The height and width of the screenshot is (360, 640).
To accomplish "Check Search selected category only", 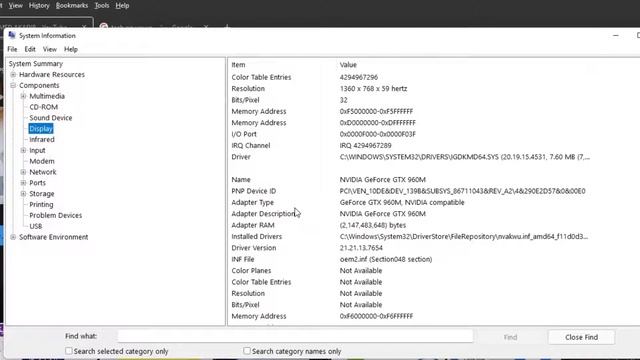I will [x=69, y=351].
